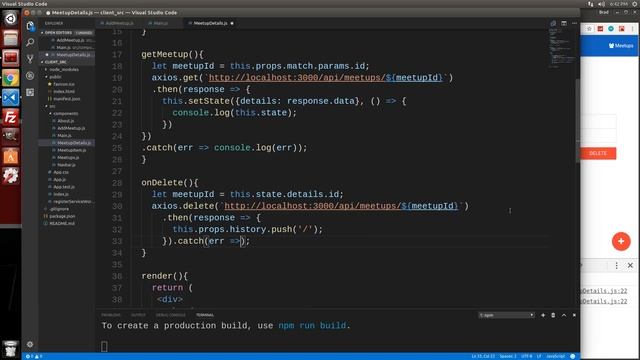Click the teal round extension icon in Chrome
This screenshot has height=360, width=640.
point(611,29)
